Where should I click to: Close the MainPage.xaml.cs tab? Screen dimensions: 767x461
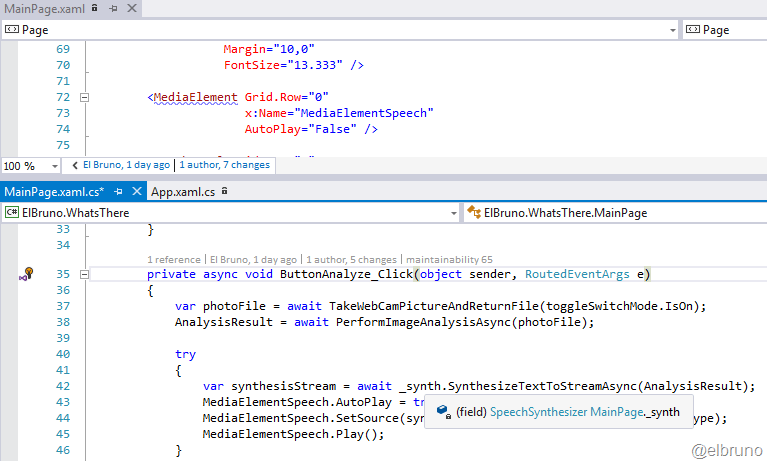(135, 190)
